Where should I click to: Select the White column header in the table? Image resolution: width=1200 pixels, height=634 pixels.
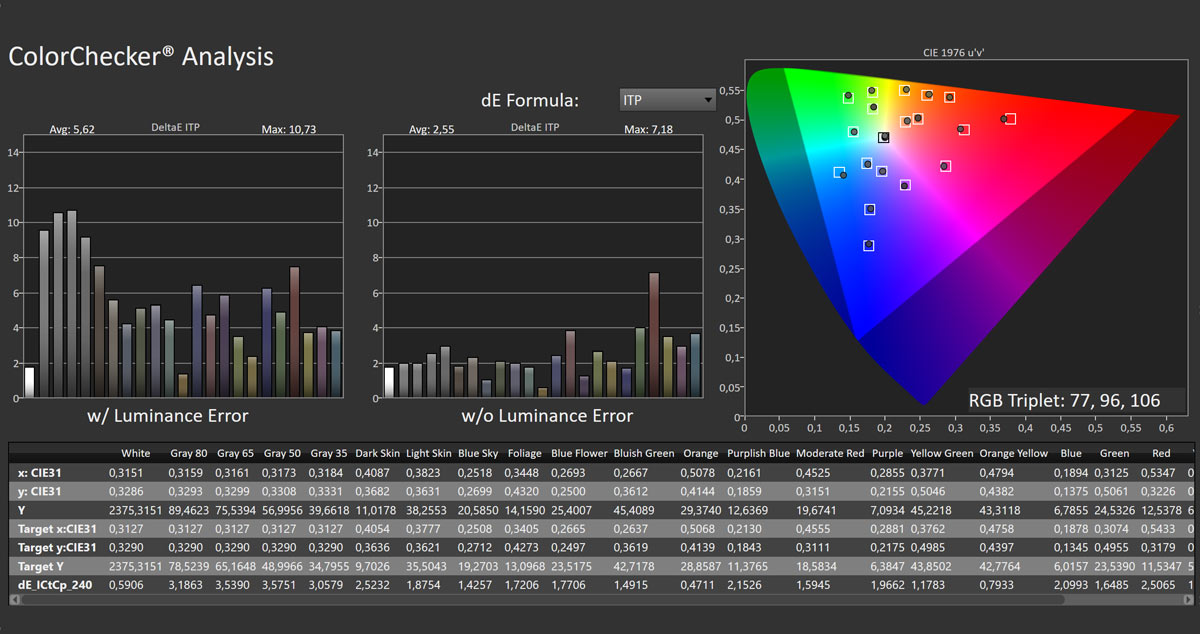coord(135,453)
